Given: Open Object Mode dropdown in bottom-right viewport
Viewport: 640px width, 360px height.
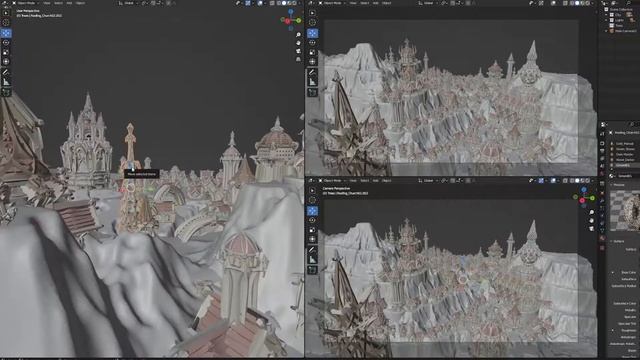Looking at the screenshot, I should (331, 180).
